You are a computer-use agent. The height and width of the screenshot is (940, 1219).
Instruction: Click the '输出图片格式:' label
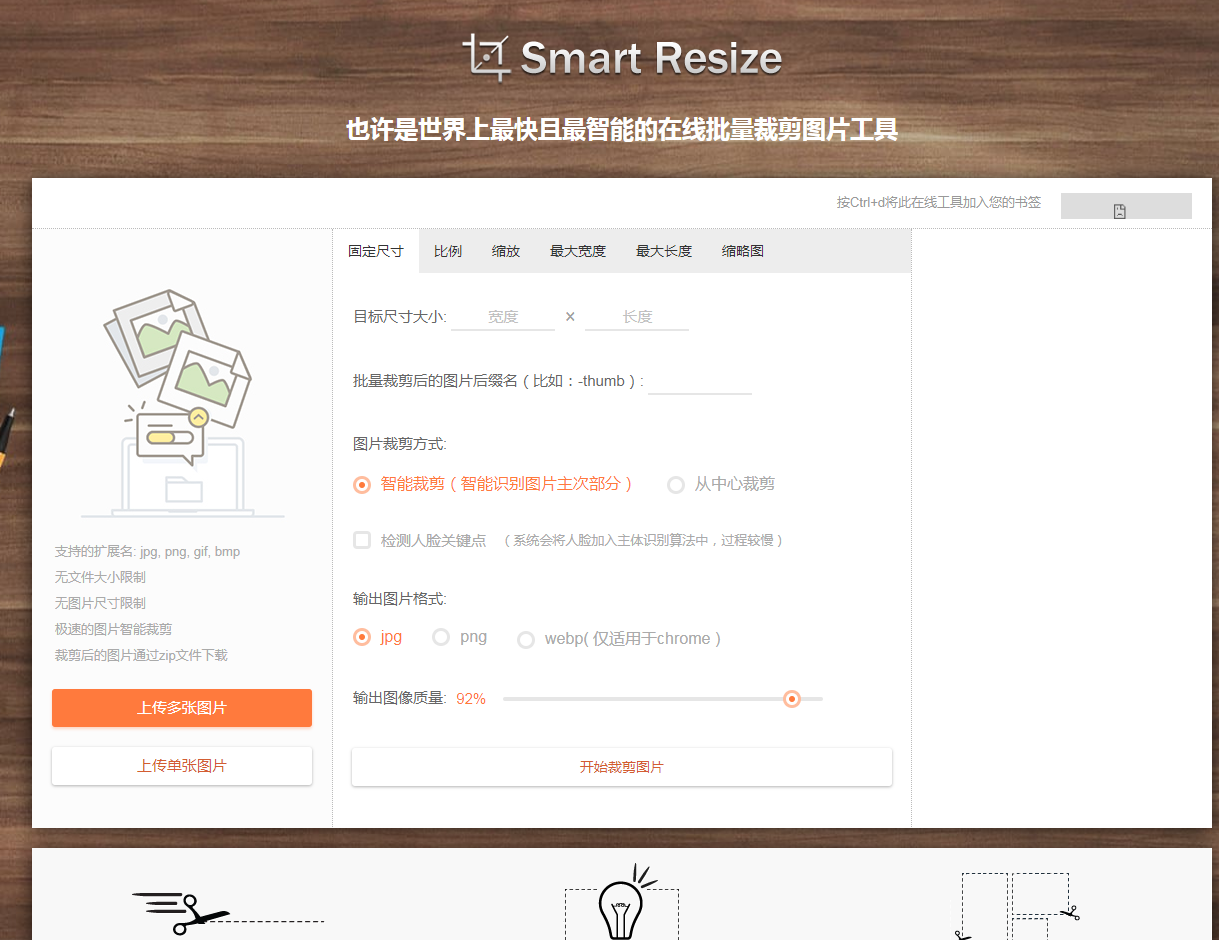[400, 599]
